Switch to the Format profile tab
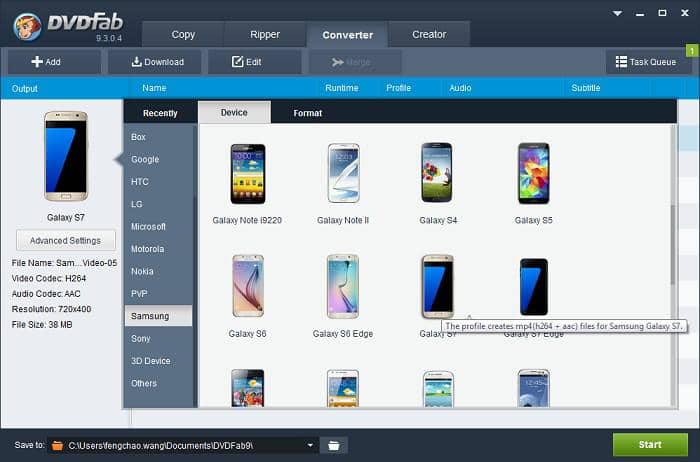 308,113
